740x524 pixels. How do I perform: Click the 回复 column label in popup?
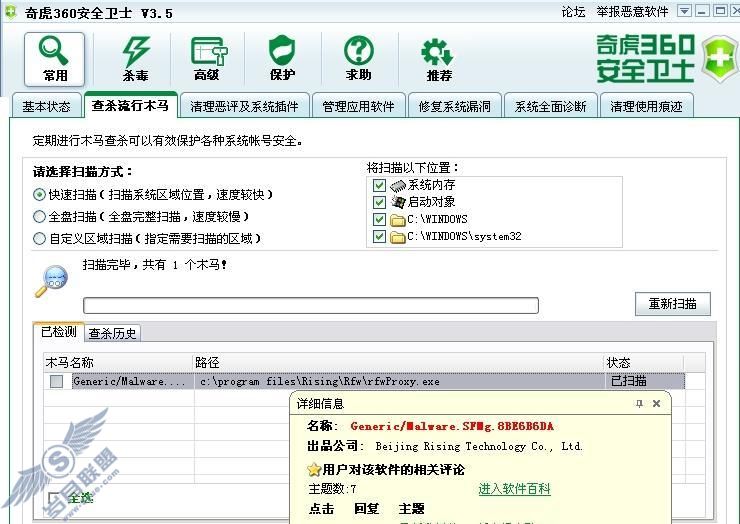coord(366,509)
